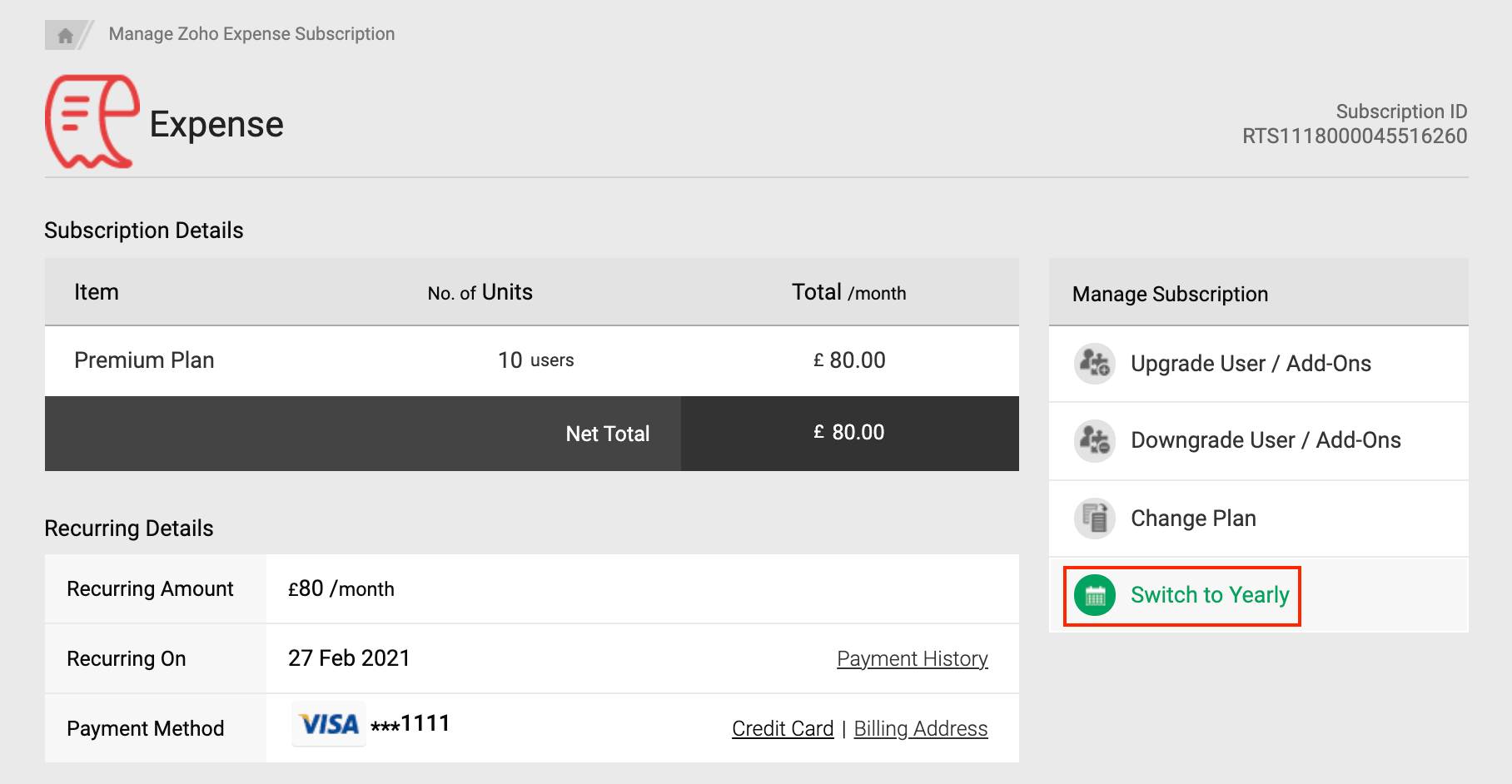Click the Net Total £80.00 amount
Screen dimensions: 1512x784
click(x=849, y=433)
